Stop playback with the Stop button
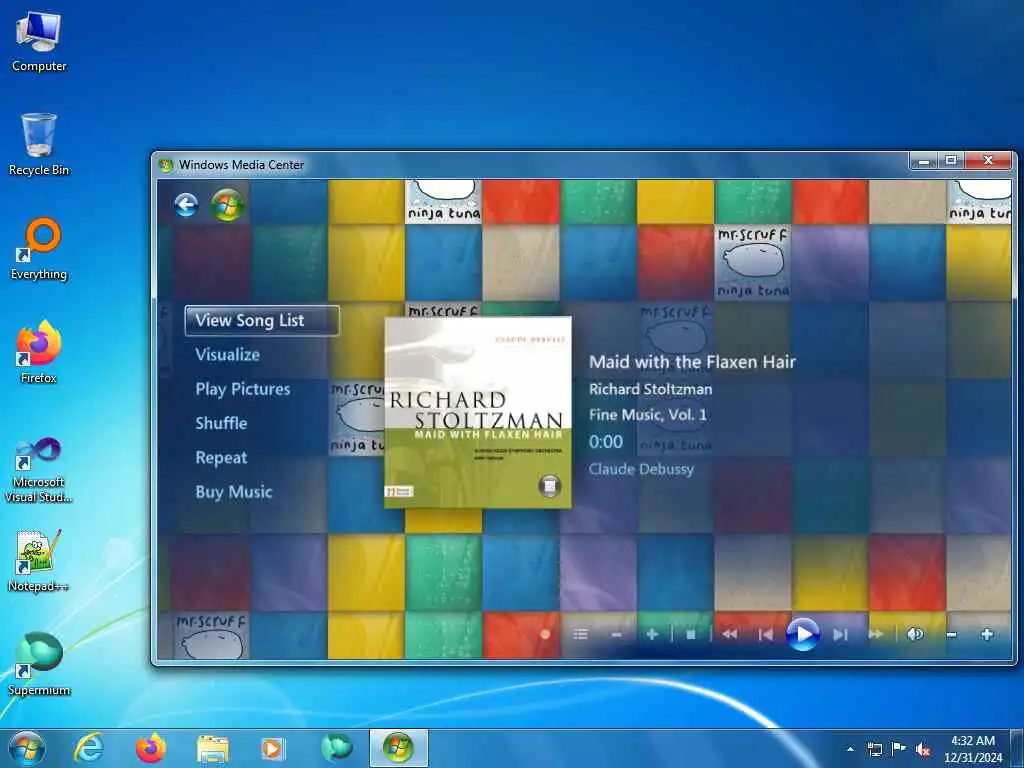 690,634
